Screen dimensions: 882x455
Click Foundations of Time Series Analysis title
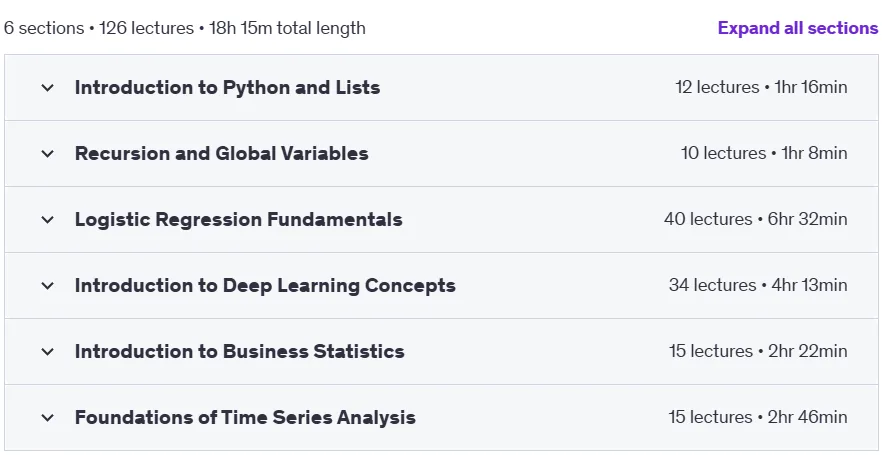pos(245,417)
